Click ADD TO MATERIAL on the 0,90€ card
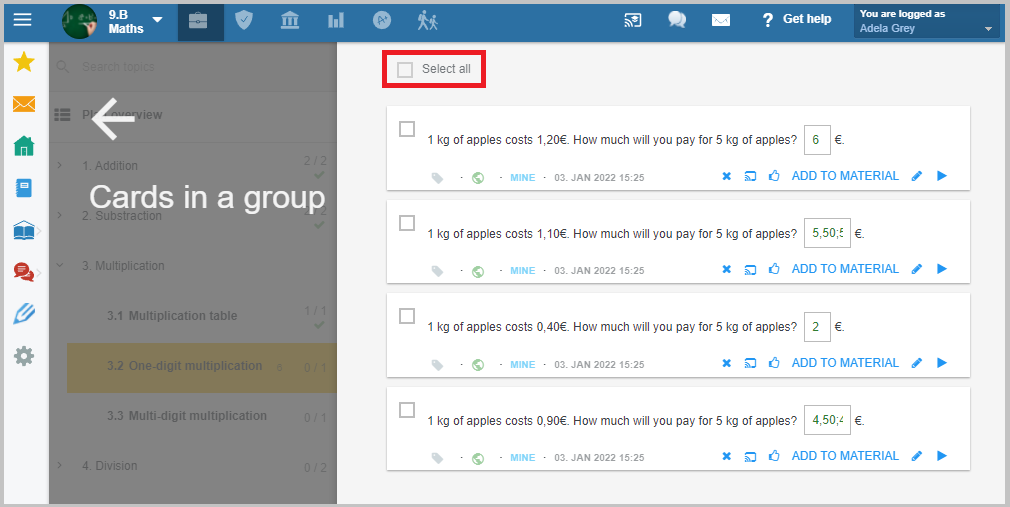1010x507 pixels. [845, 455]
